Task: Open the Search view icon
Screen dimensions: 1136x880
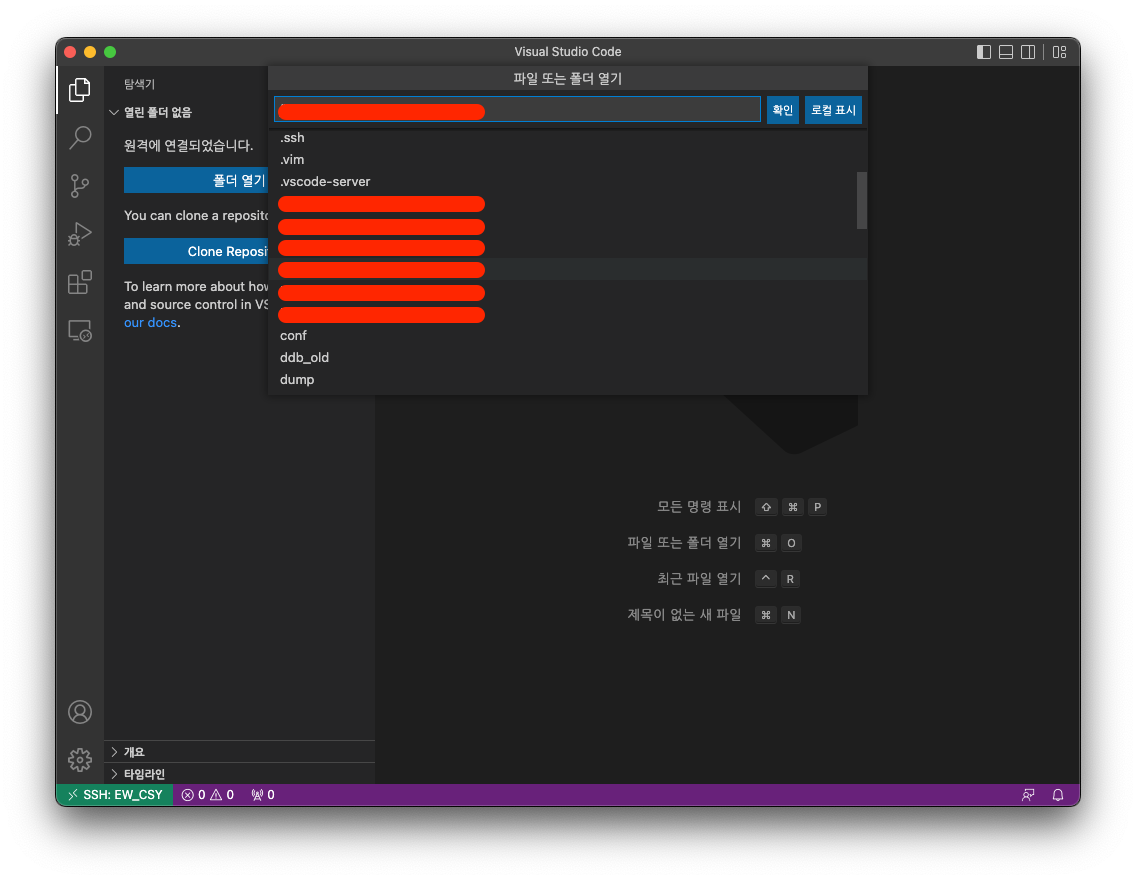Action: (80, 138)
